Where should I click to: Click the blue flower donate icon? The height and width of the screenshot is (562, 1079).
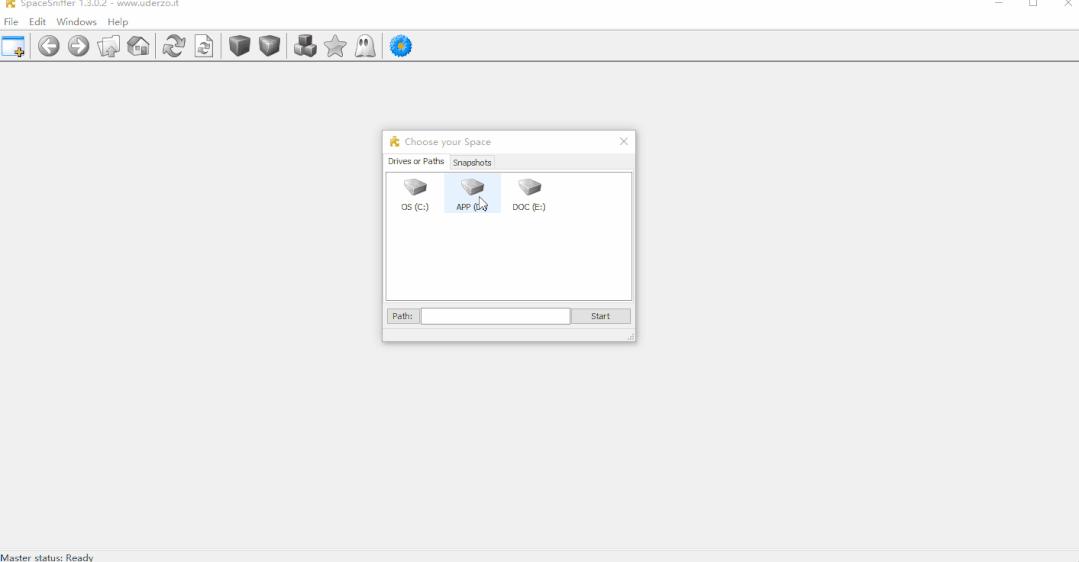(x=400, y=46)
